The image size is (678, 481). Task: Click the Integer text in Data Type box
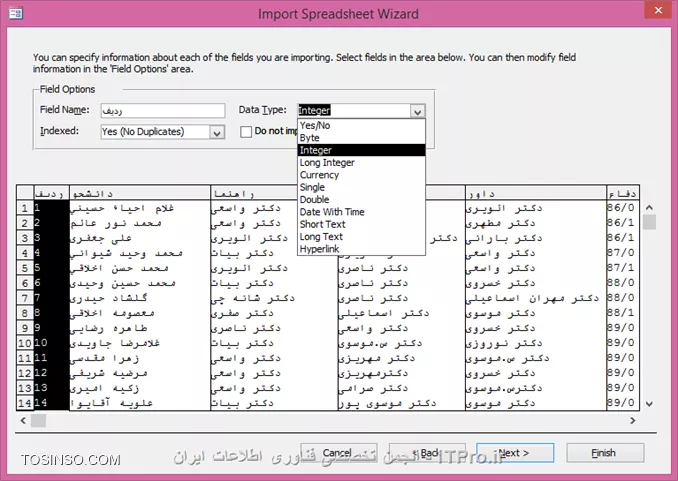point(314,111)
